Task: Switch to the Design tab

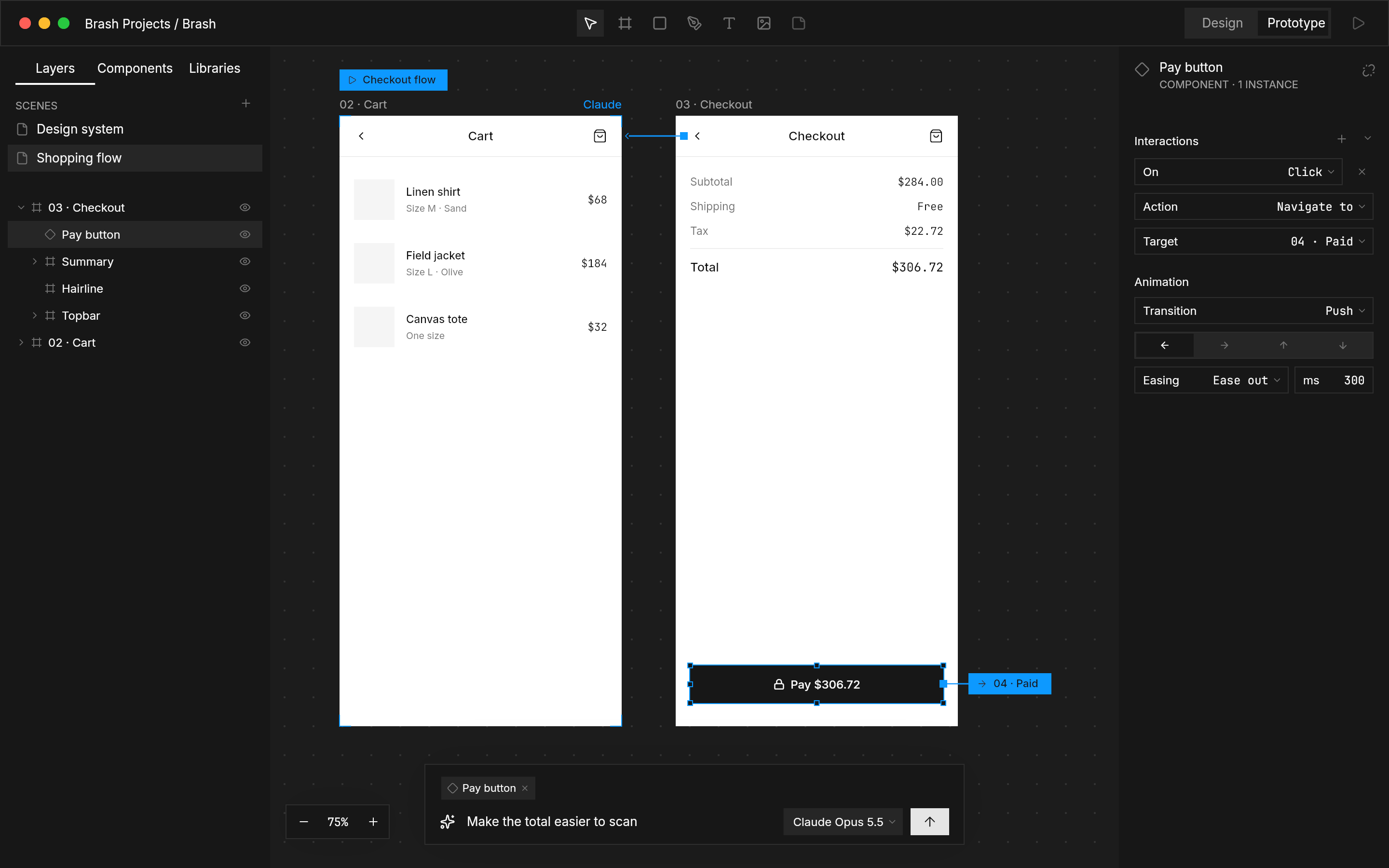Action: [1222, 23]
